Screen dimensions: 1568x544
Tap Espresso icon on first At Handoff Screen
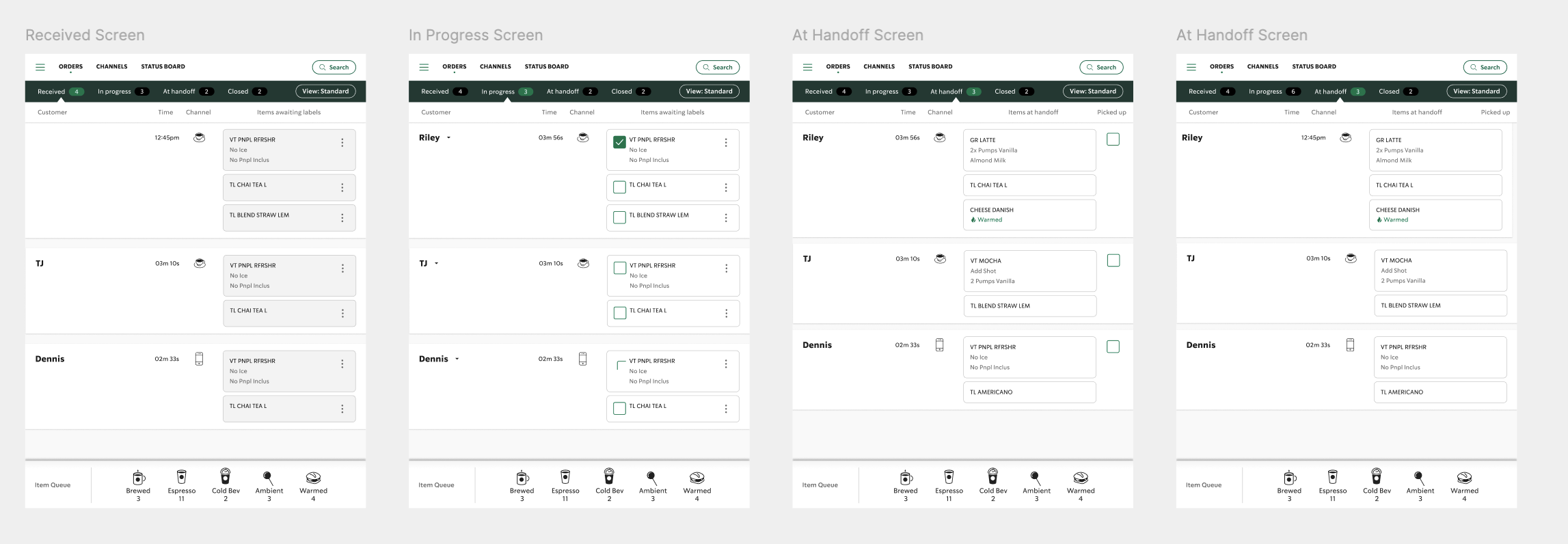949,477
